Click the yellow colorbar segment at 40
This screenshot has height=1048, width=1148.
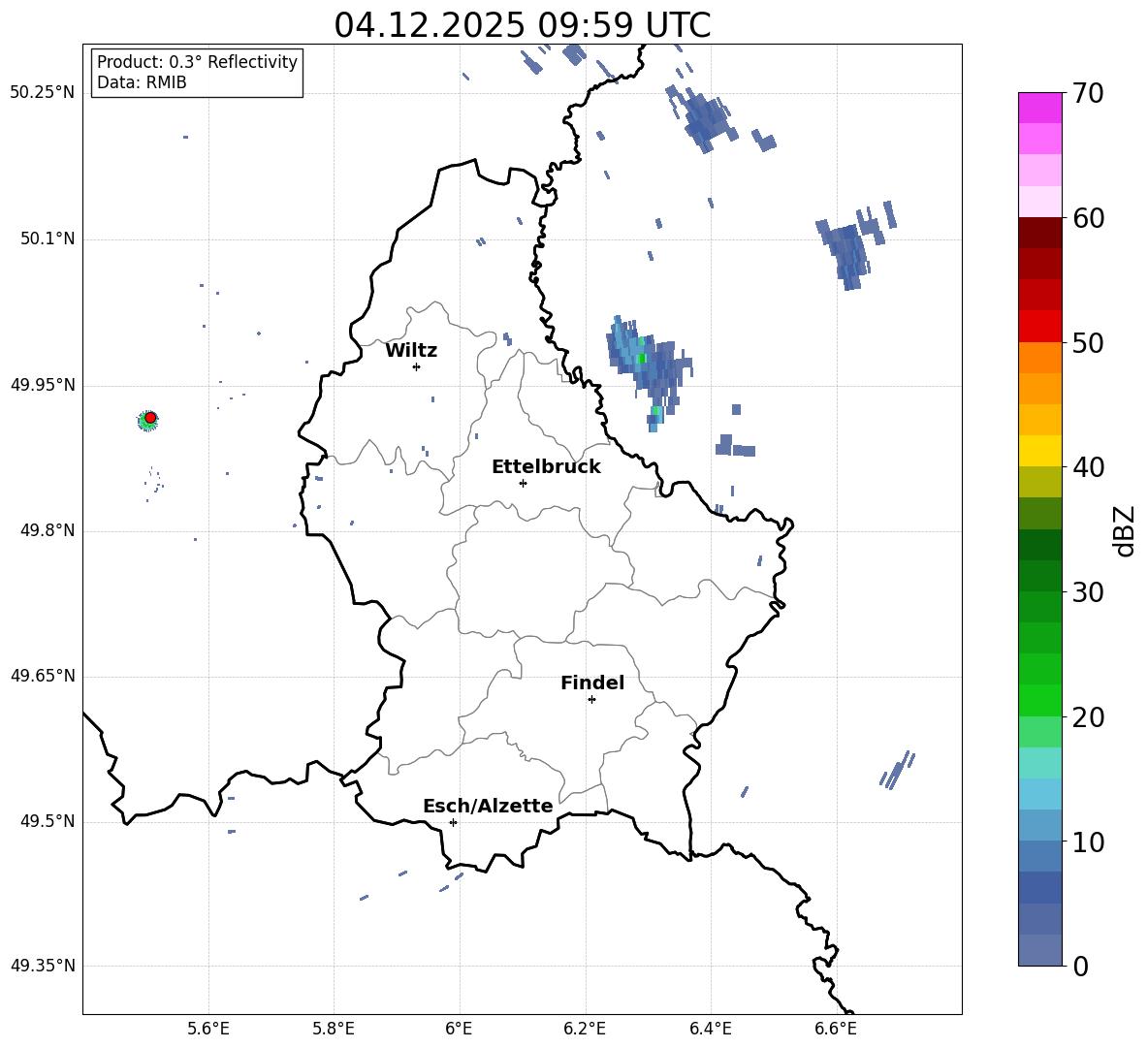(x=1039, y=451)
